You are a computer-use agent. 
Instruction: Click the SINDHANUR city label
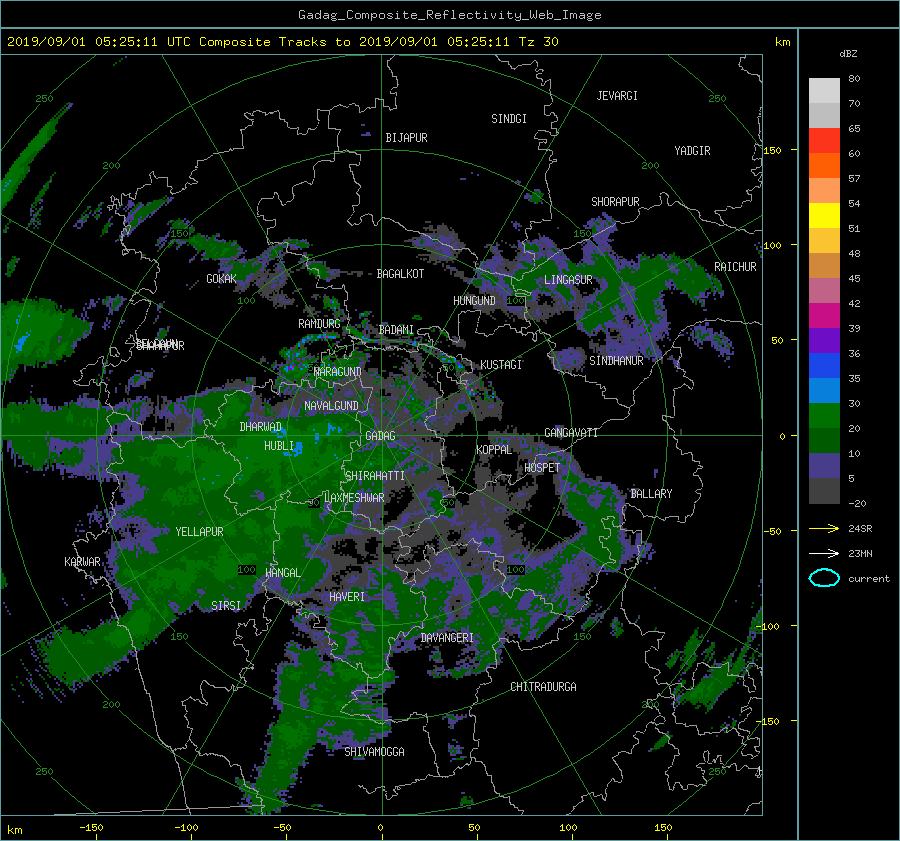pos(616,361)
